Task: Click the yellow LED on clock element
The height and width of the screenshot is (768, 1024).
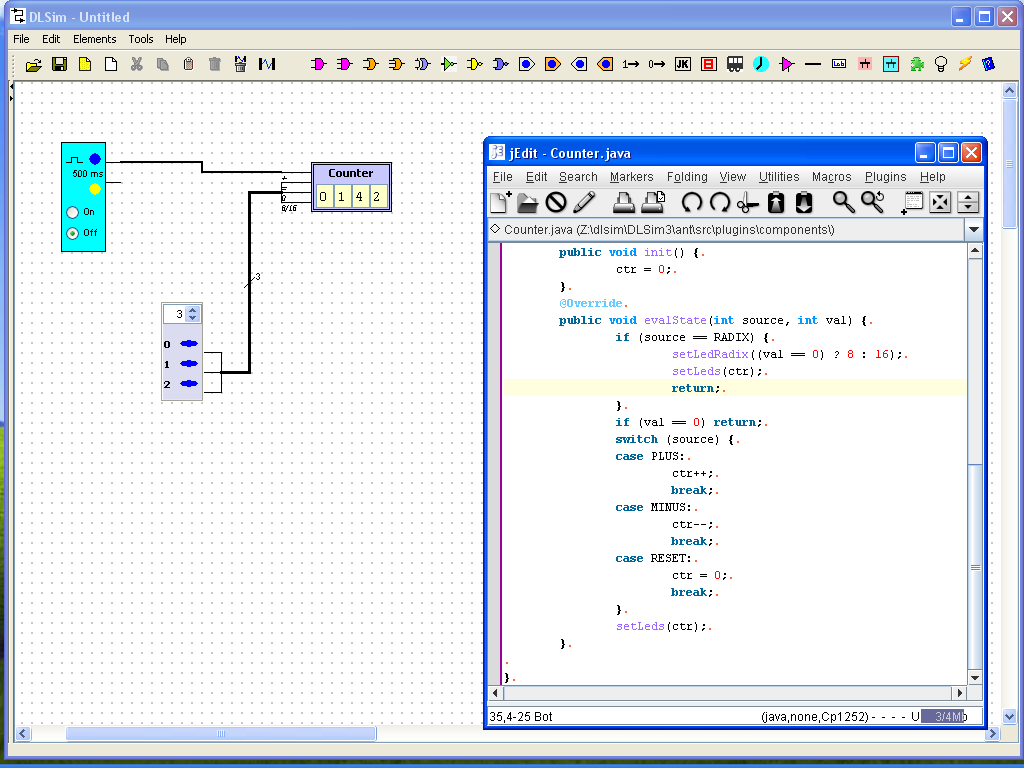Action: point(95,189)
